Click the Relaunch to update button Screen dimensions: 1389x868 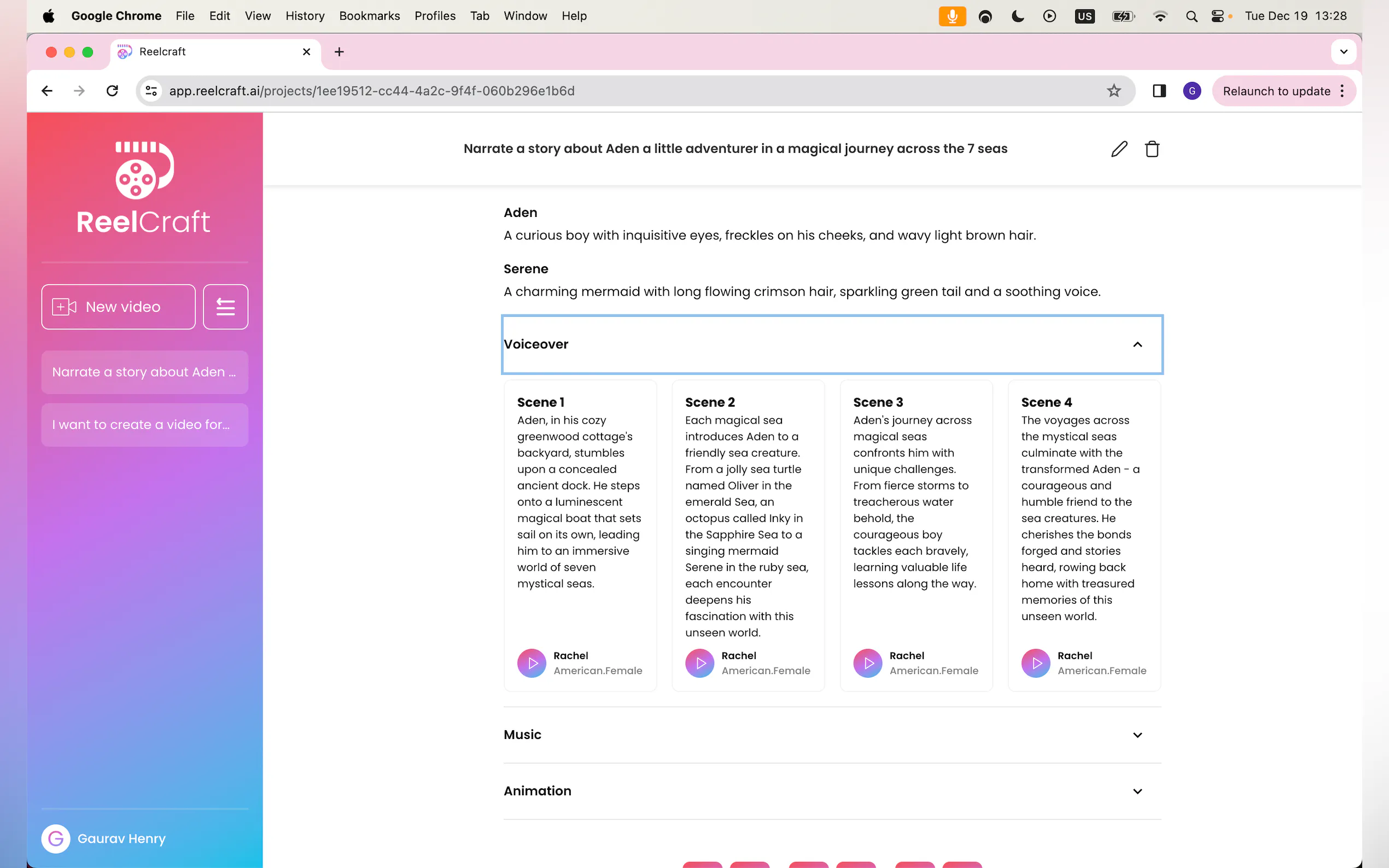click(1276, 91)
